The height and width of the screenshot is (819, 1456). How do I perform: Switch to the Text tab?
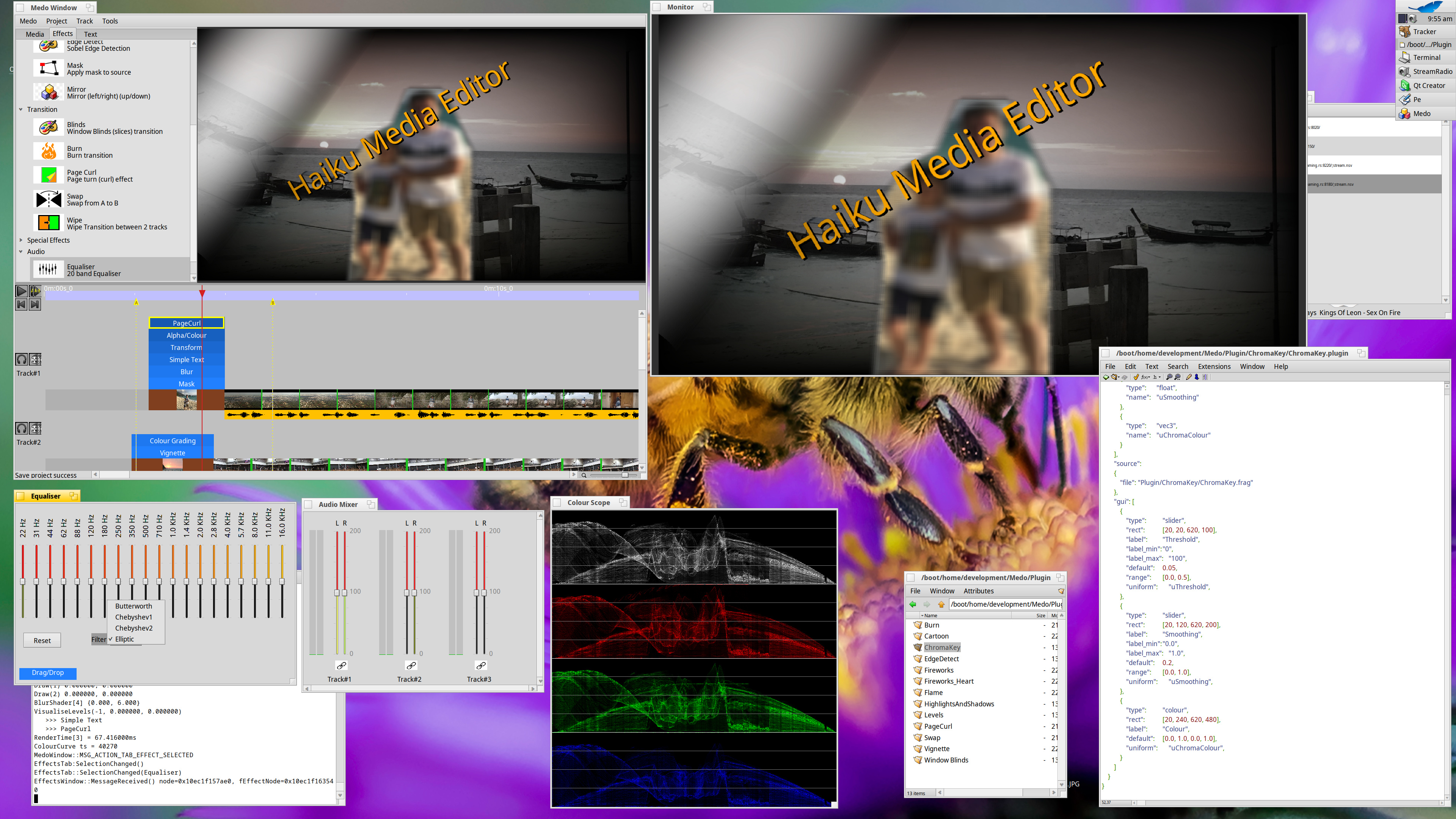[91, 34]
